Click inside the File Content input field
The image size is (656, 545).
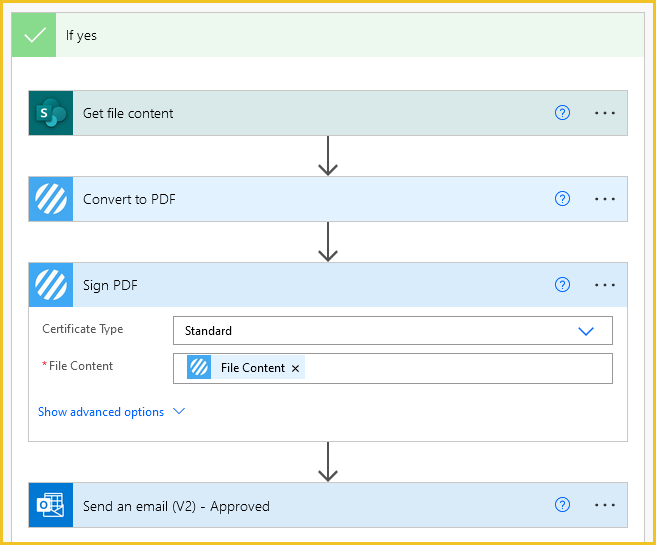click(x=455, y=368)
